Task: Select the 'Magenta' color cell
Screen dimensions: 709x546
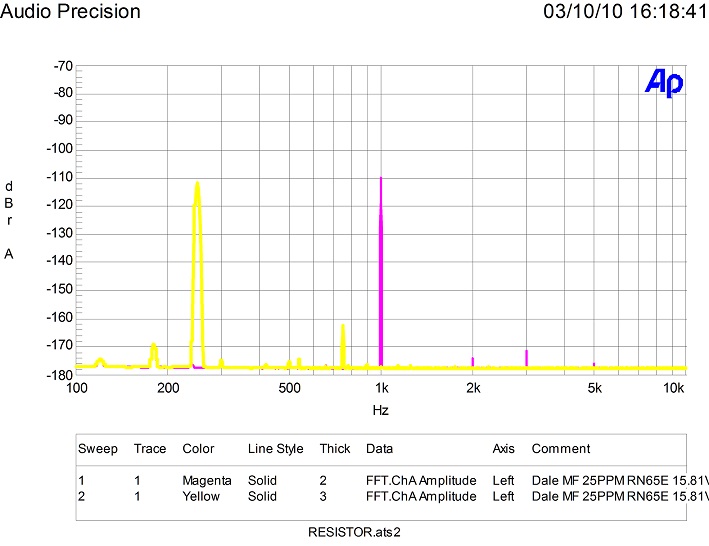Action: point(207,481)
